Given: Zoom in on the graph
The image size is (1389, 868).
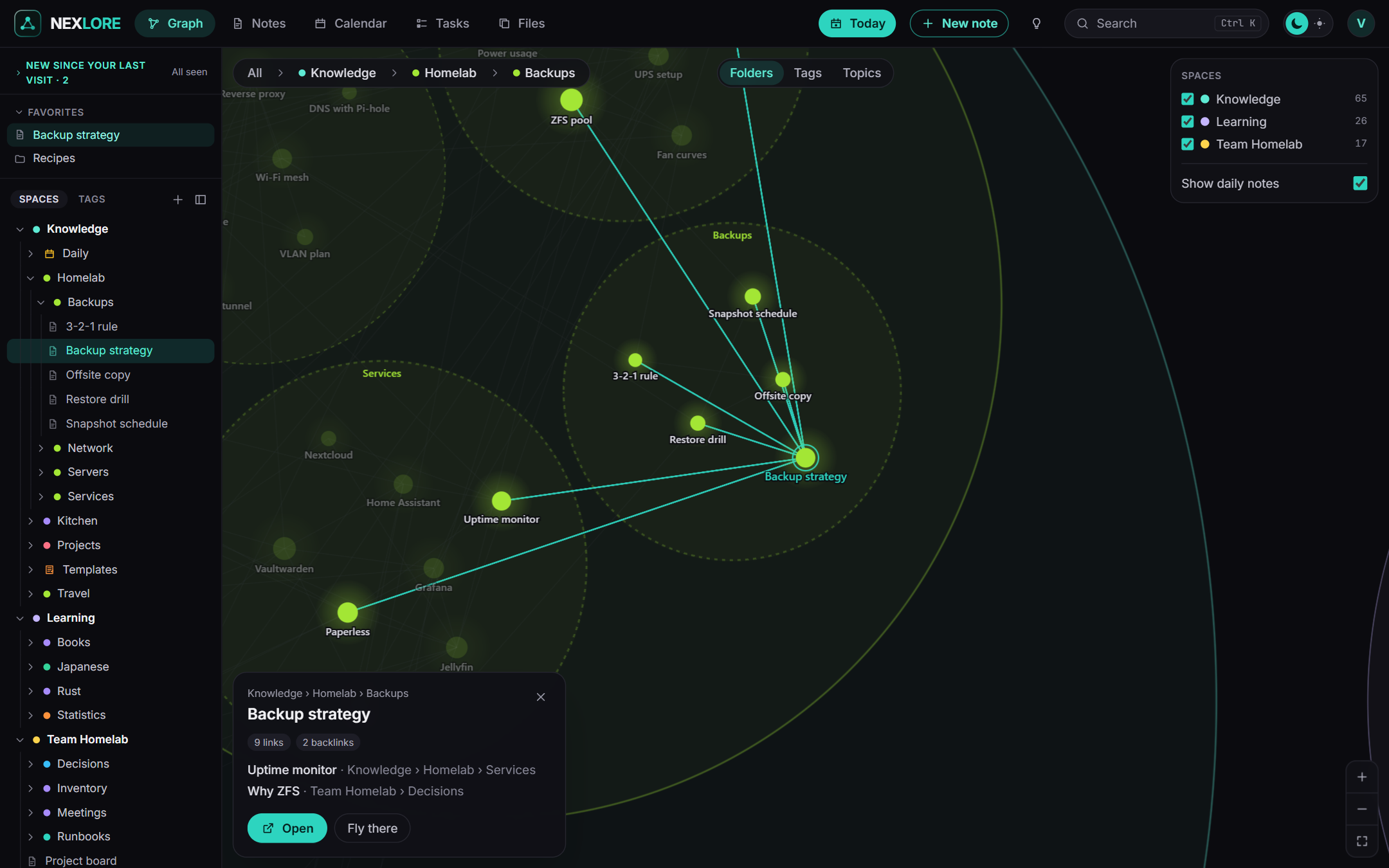Looking at the screenshot, I should [x=1361, y=777].
